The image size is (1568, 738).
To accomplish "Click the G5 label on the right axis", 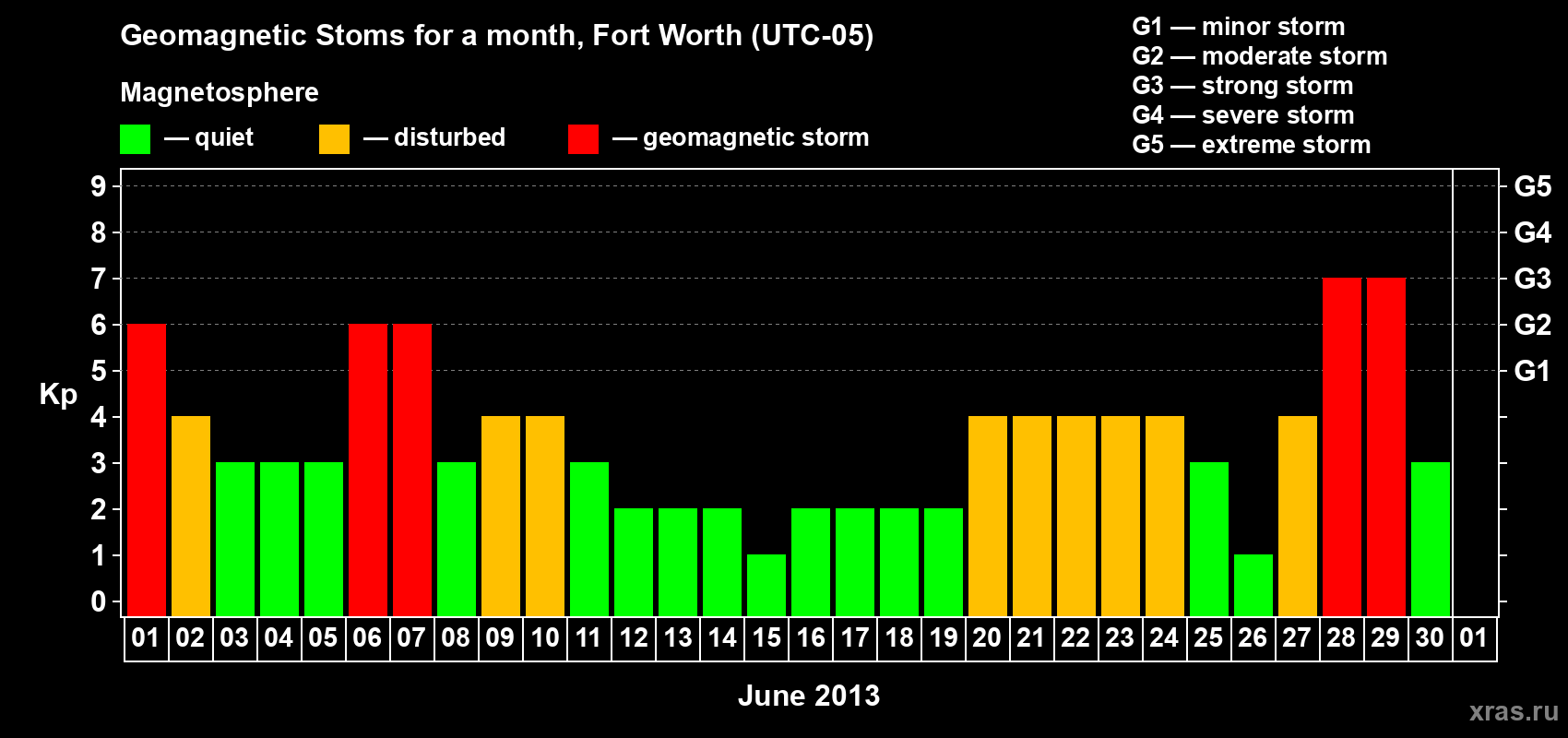I will (1533, 186).
